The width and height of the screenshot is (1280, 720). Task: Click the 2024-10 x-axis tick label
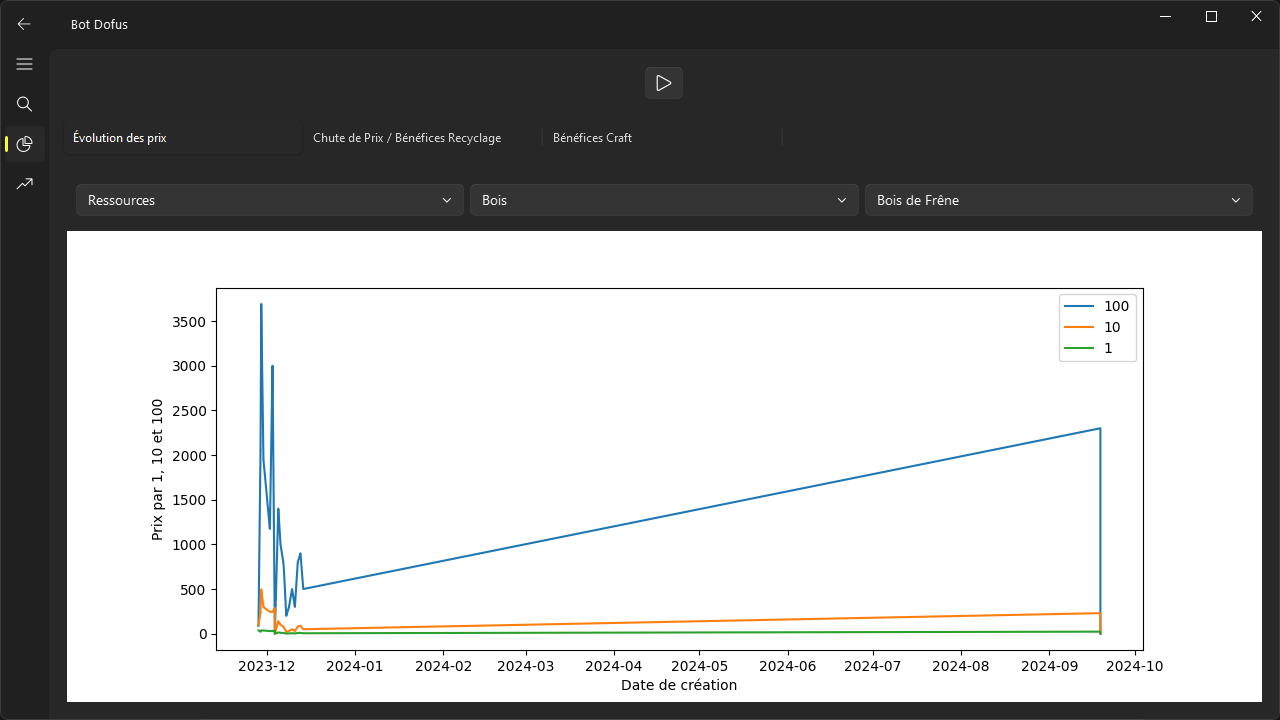click(x=1137, y=665)
